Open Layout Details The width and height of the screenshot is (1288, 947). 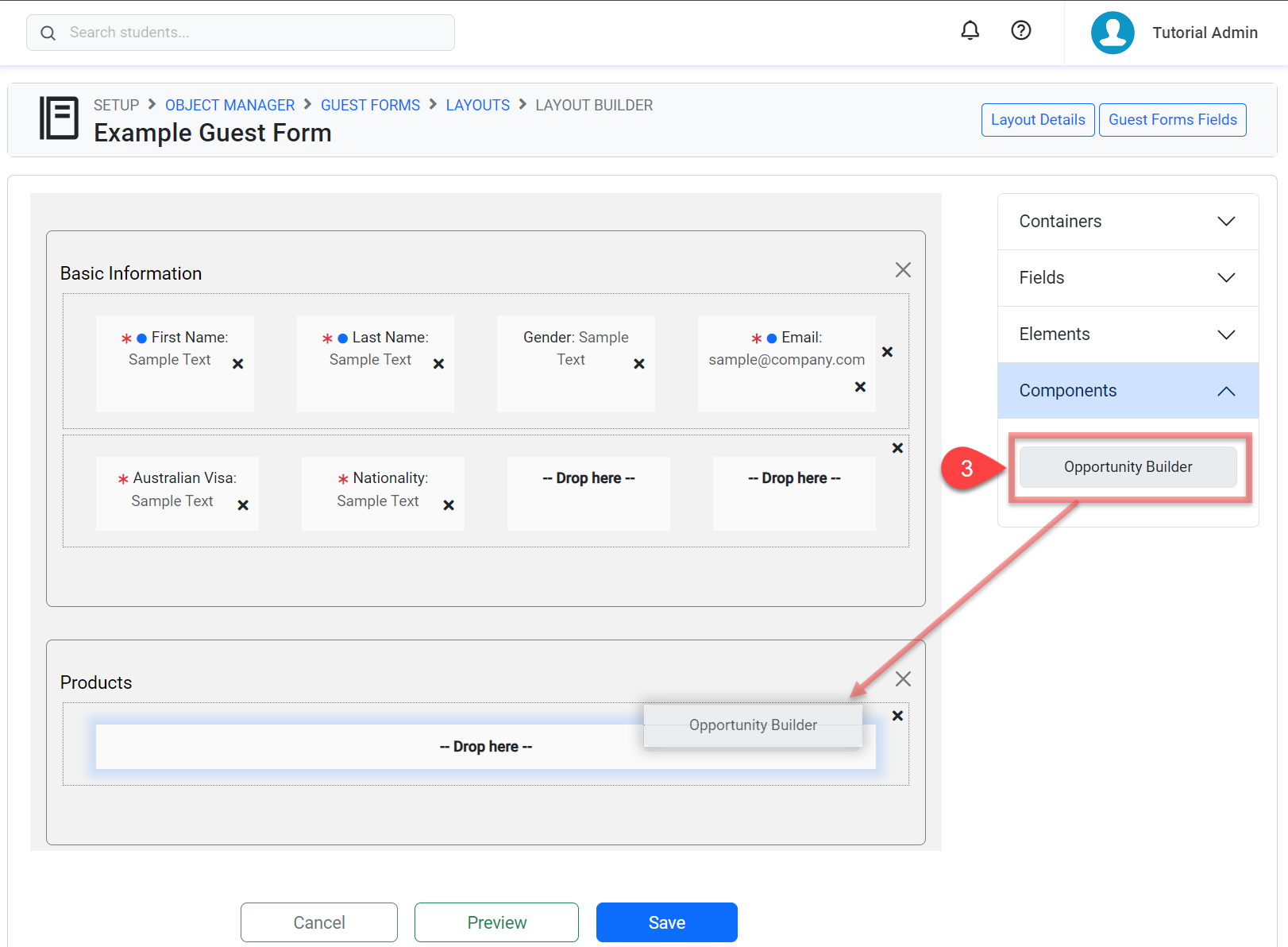tap(1037, 120)
